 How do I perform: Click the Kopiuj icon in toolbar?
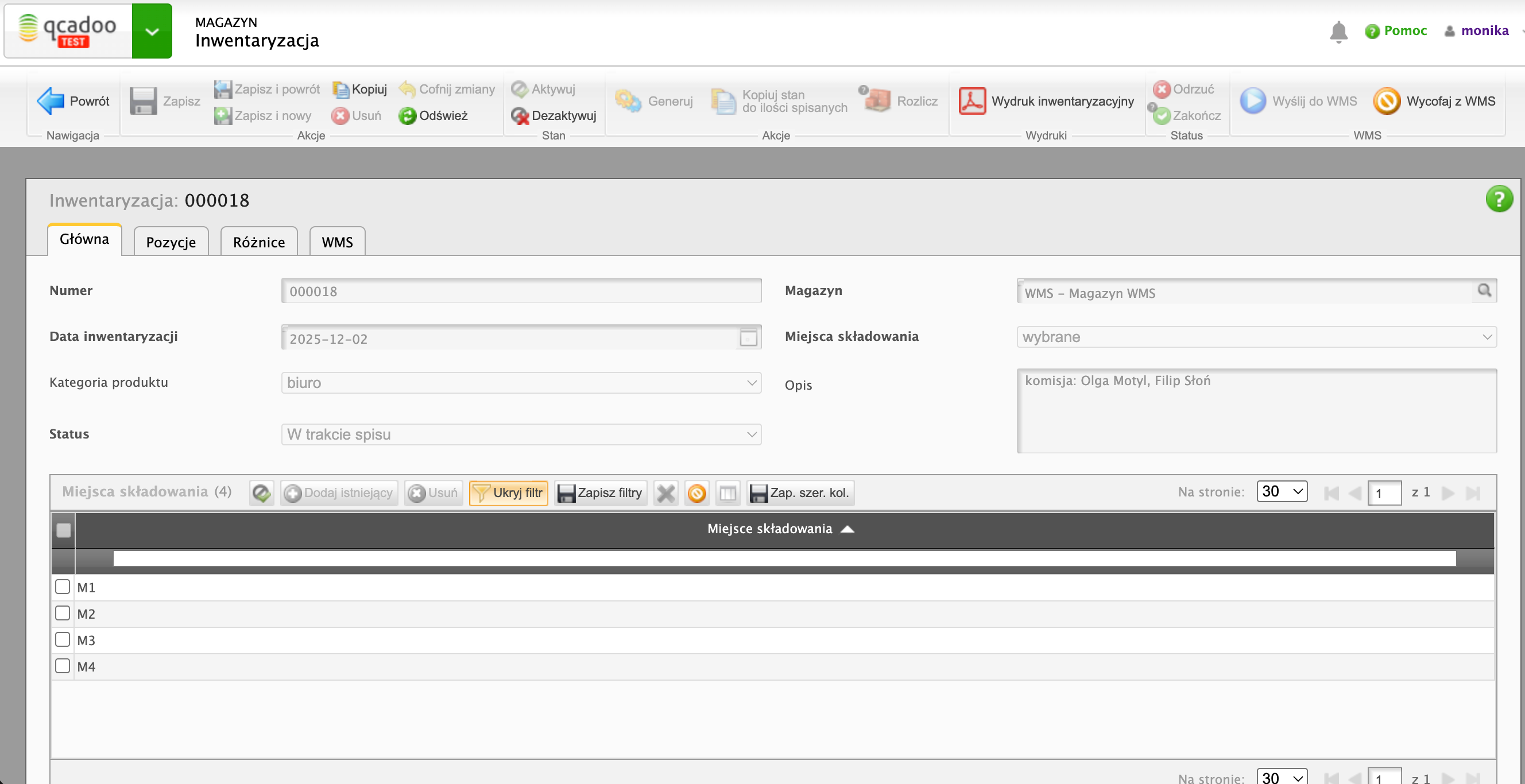(341, 90)
